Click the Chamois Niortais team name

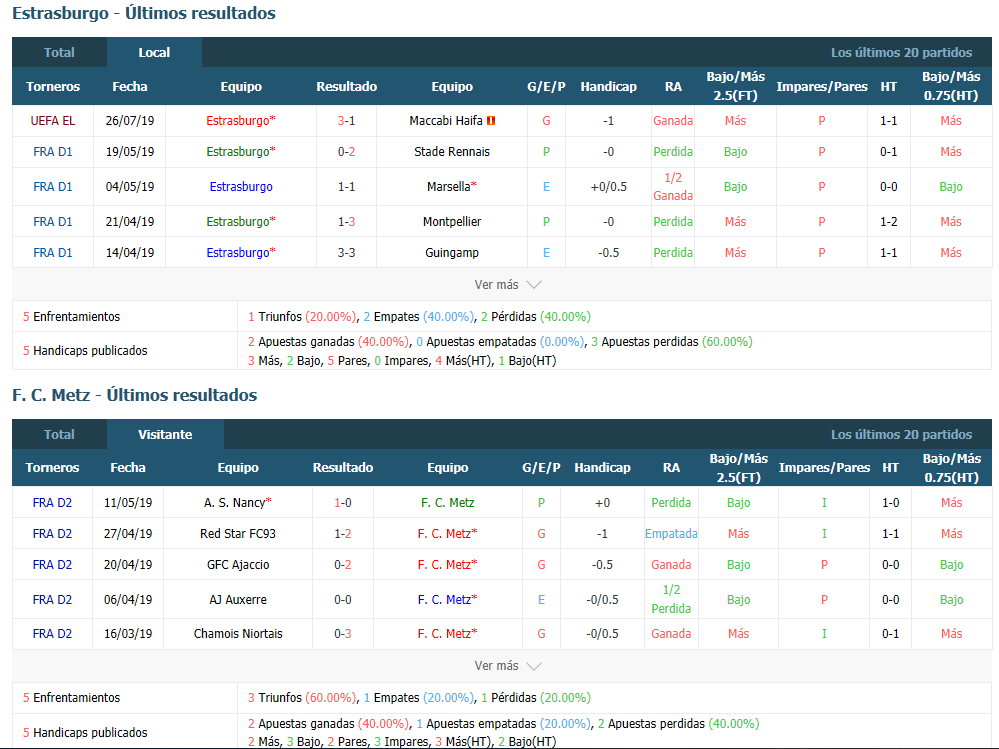point(238,634)
